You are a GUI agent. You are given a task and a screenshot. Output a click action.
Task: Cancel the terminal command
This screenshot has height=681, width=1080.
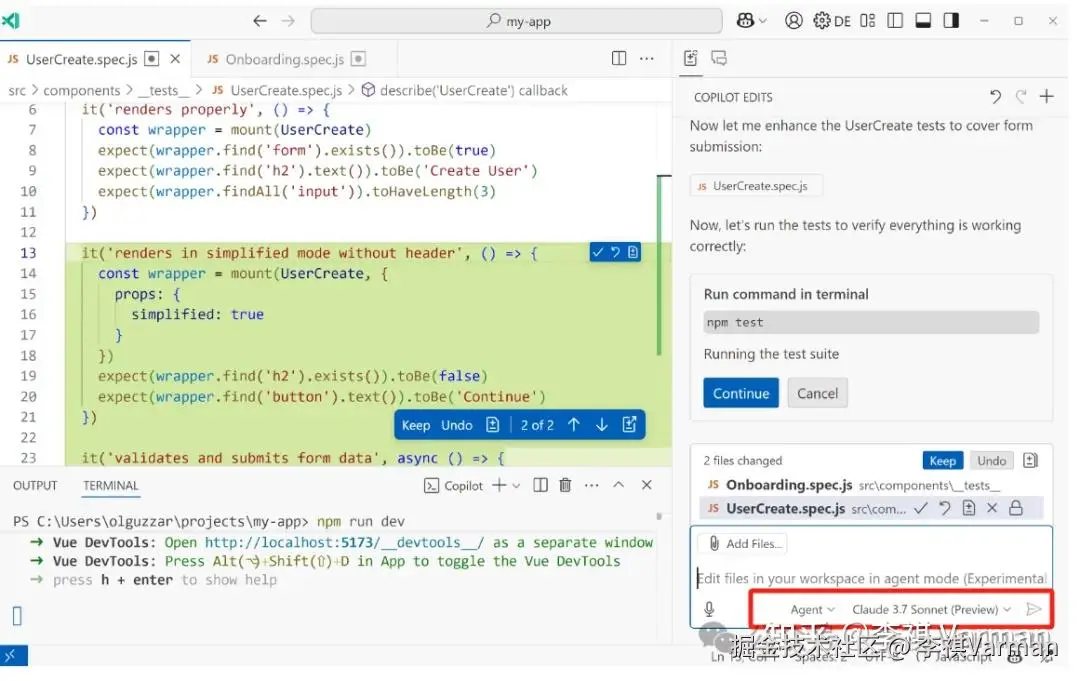click(x=818, y=393)
